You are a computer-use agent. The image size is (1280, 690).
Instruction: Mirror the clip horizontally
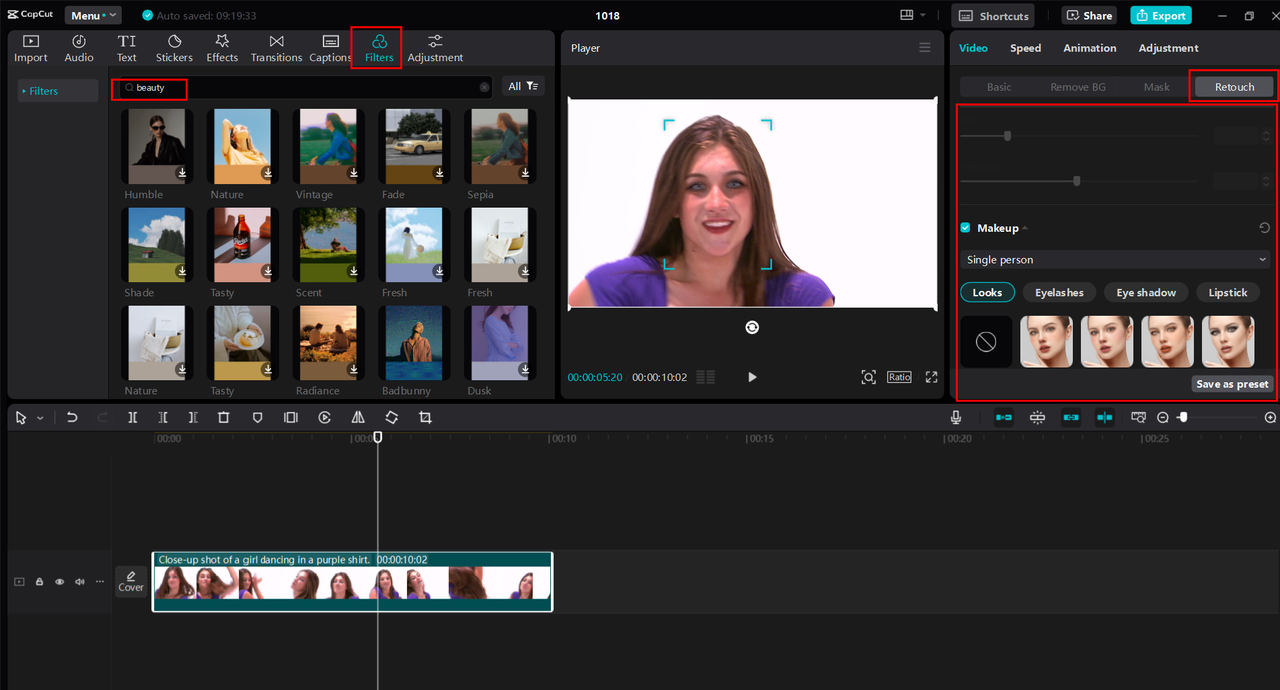(x=358, y=417)
